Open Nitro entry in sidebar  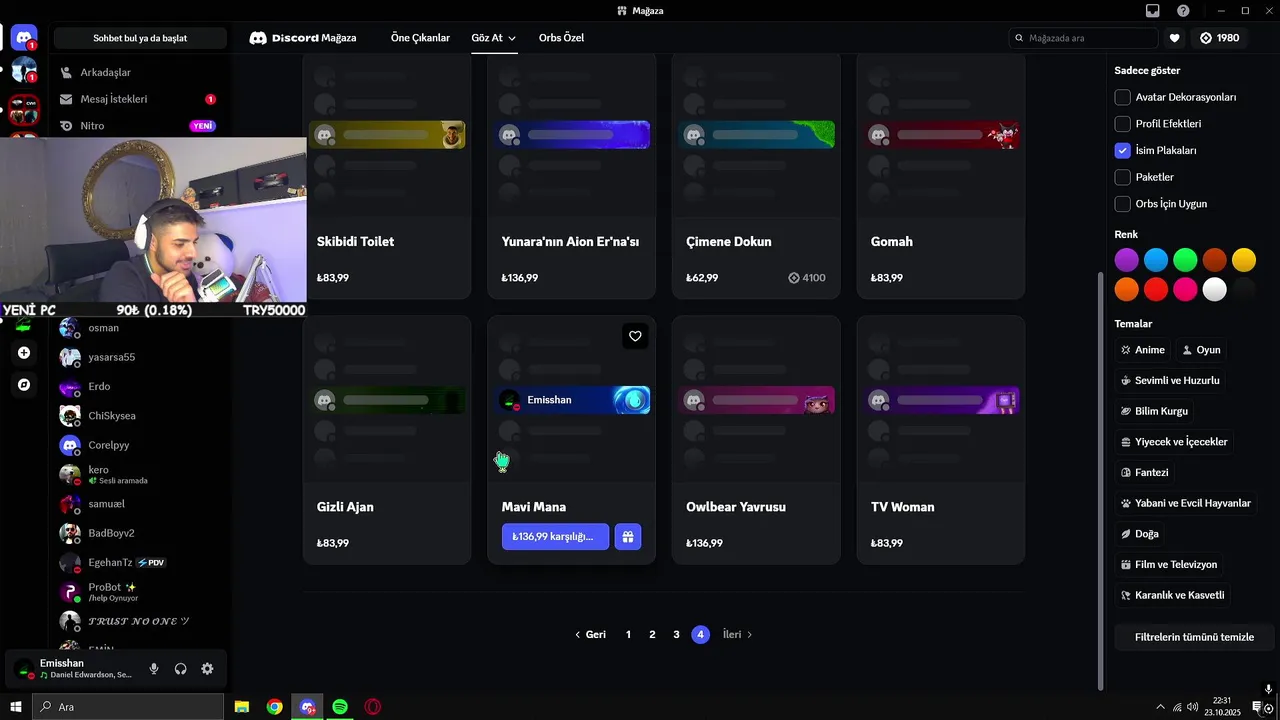[138, 126]
